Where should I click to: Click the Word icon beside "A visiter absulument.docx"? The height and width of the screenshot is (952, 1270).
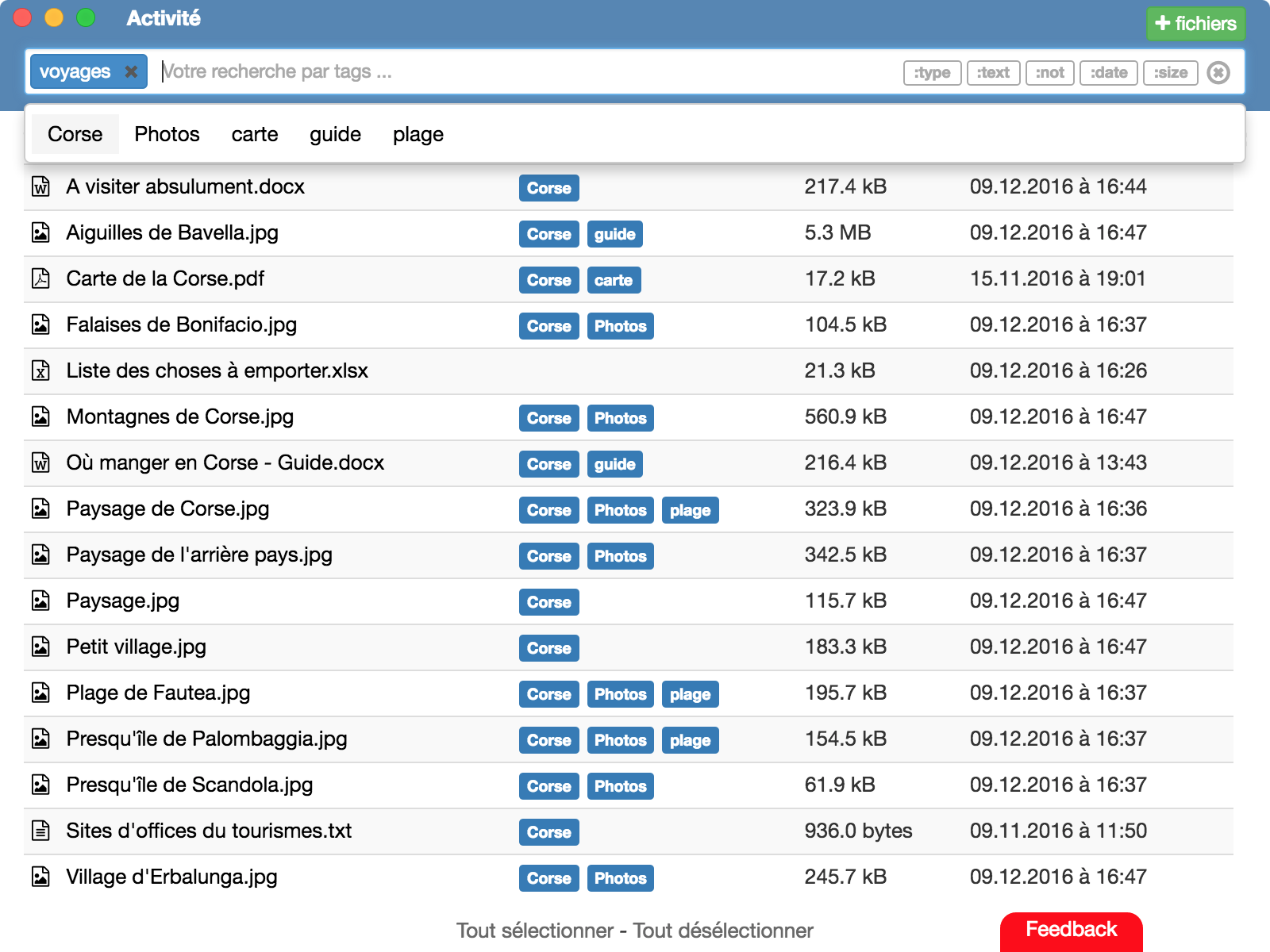coord(42,186)
